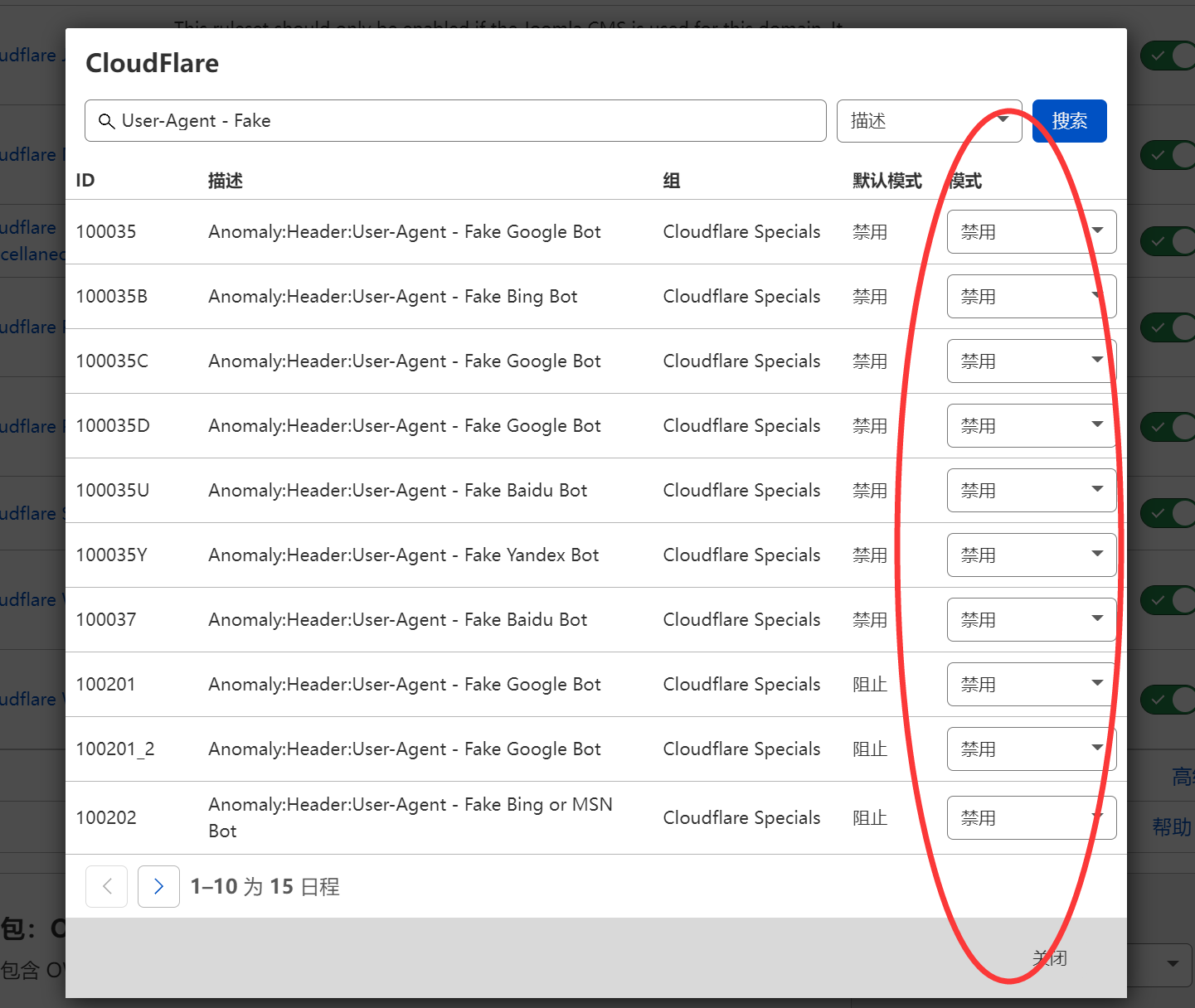The image size is (1195, 1008).
Task: Click default mode 阻止 in row 100201
Action: 870,684
